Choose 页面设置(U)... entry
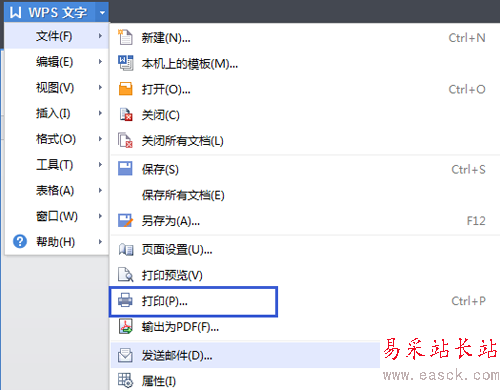This screenshot has height=390, width=500. point(305,249)
